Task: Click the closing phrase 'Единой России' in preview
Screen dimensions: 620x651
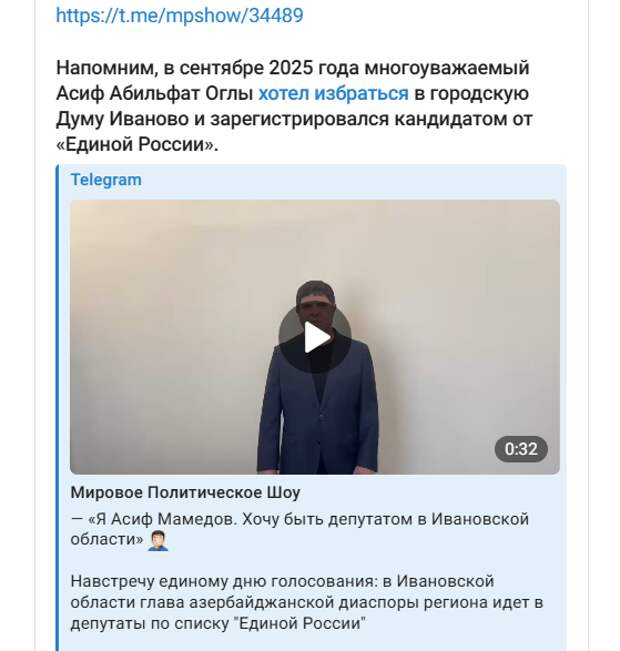Action: tap(300, 623)
